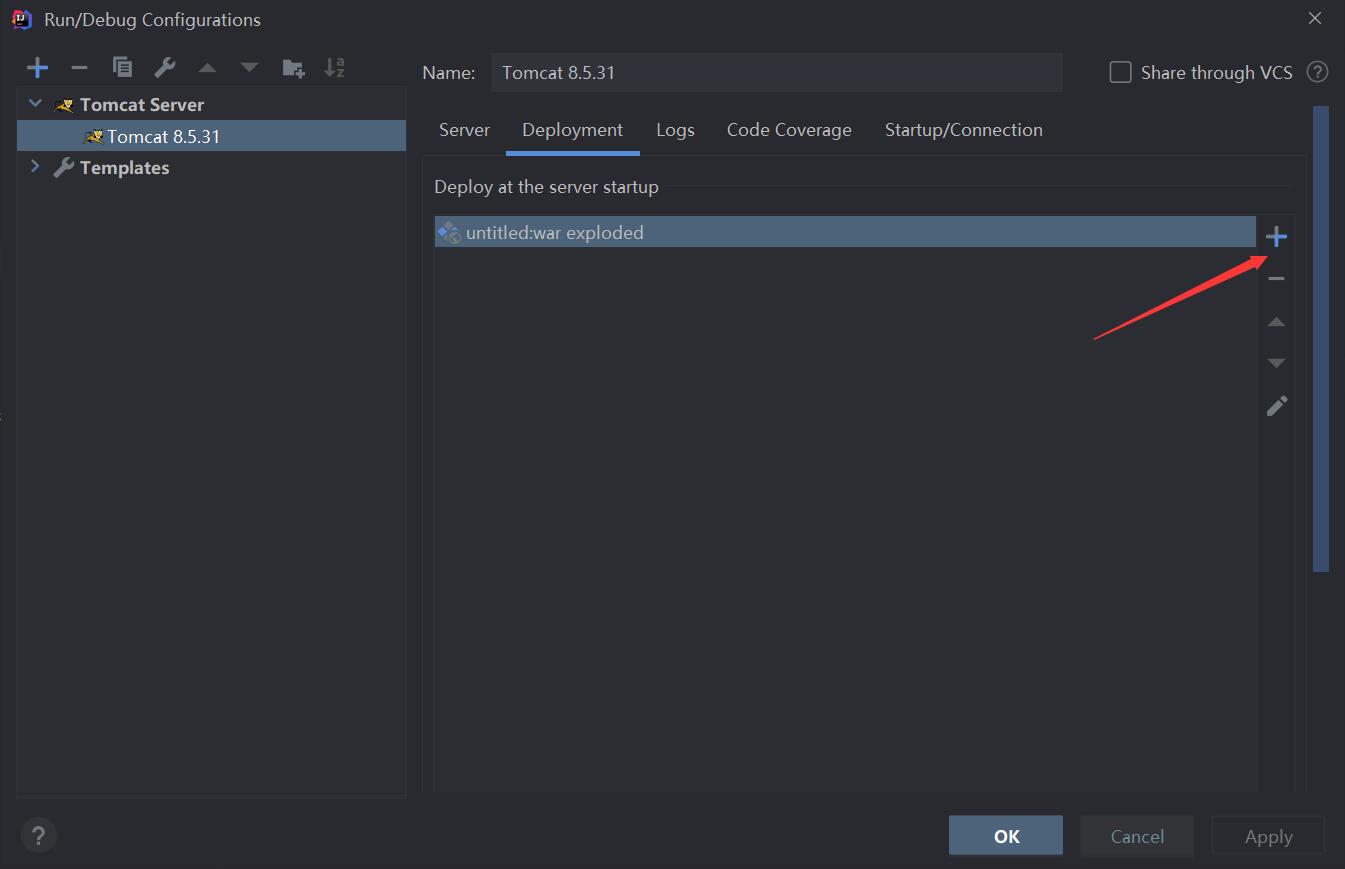Remove the selected configuration with minus icon

[x=80, y=68]
